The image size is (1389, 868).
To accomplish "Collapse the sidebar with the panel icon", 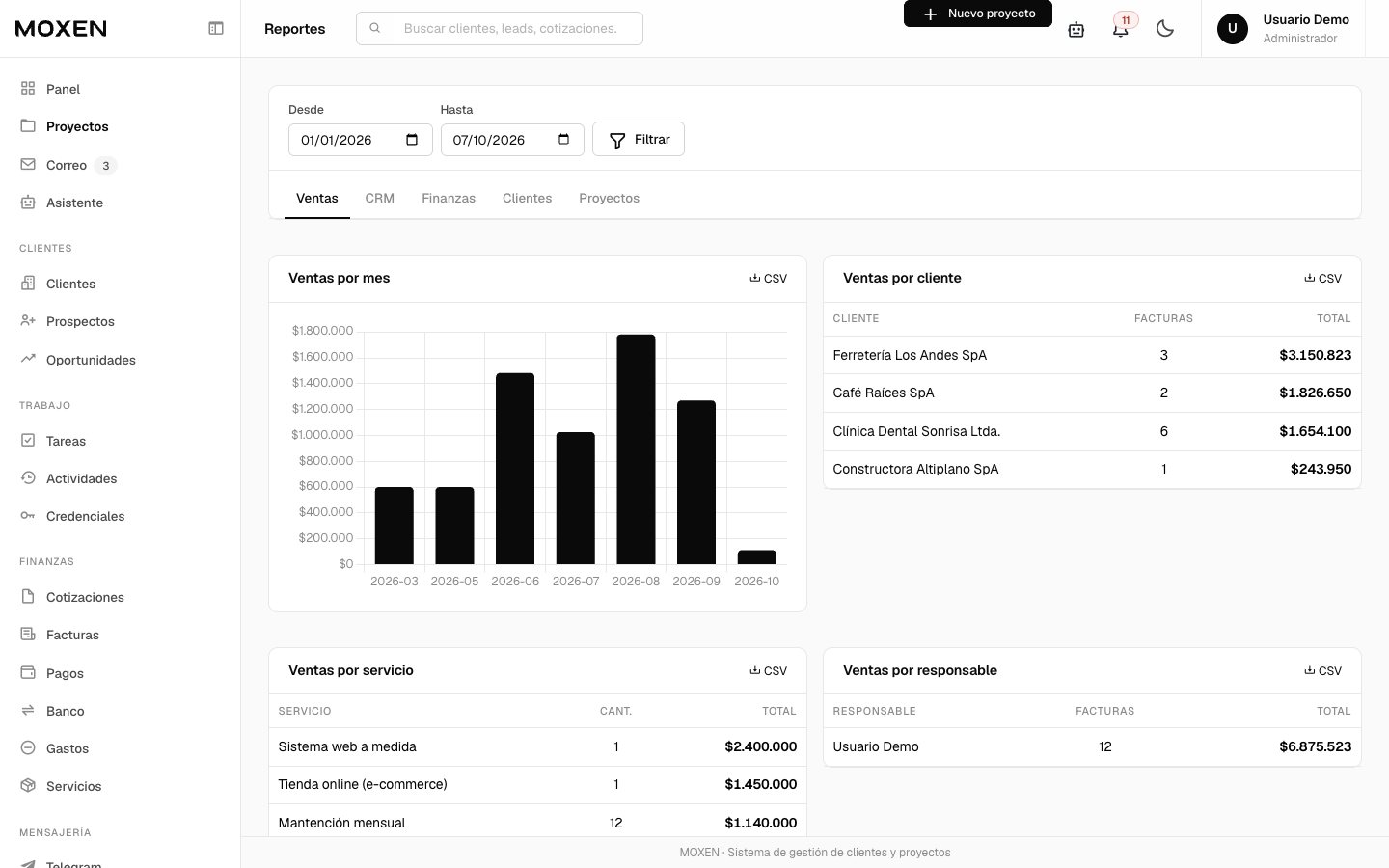I will (x=216, y=28).
